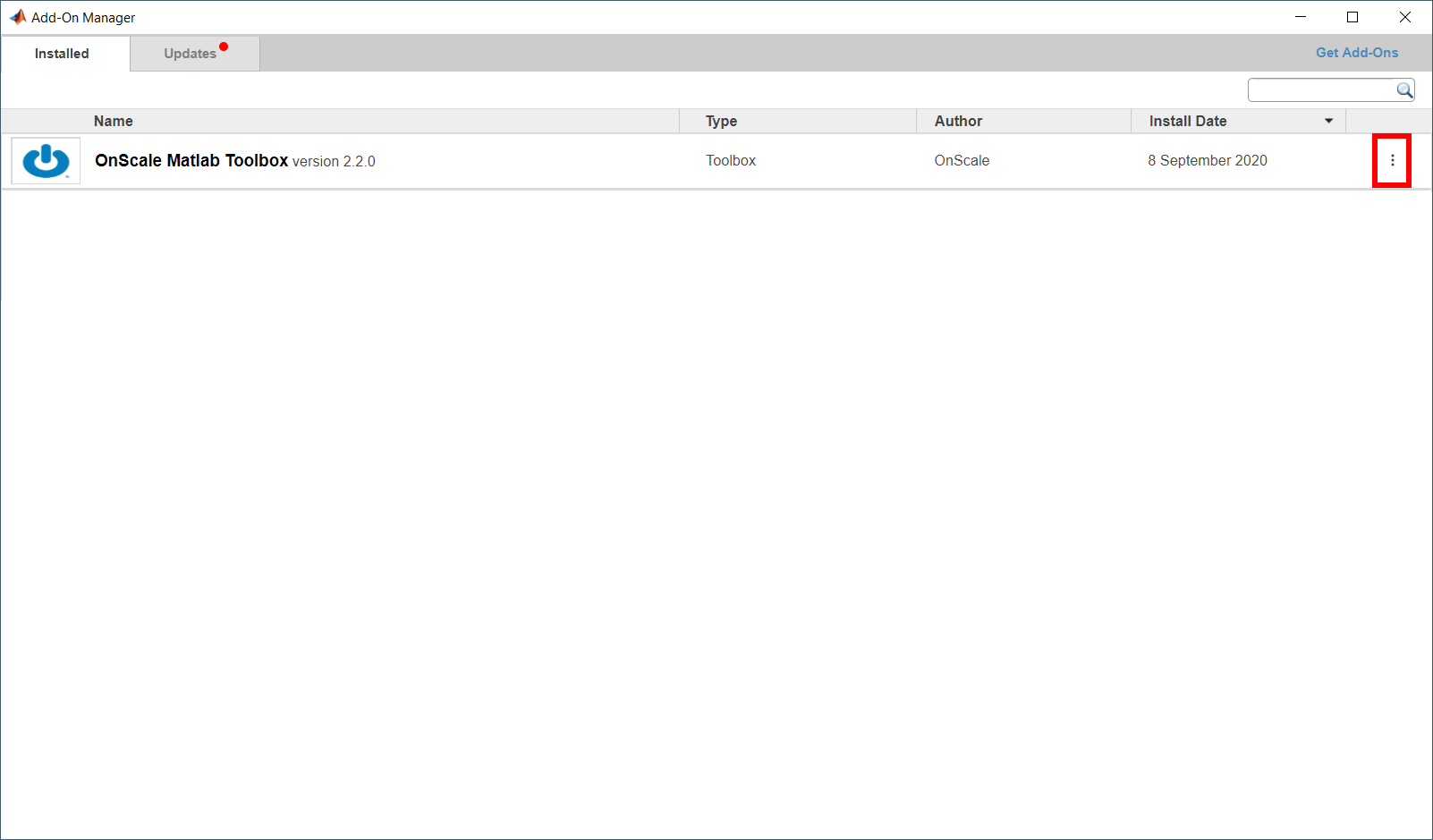Switch to the Updates tab
Viewport: 1433px width, 840px height.
coord(195,54)
